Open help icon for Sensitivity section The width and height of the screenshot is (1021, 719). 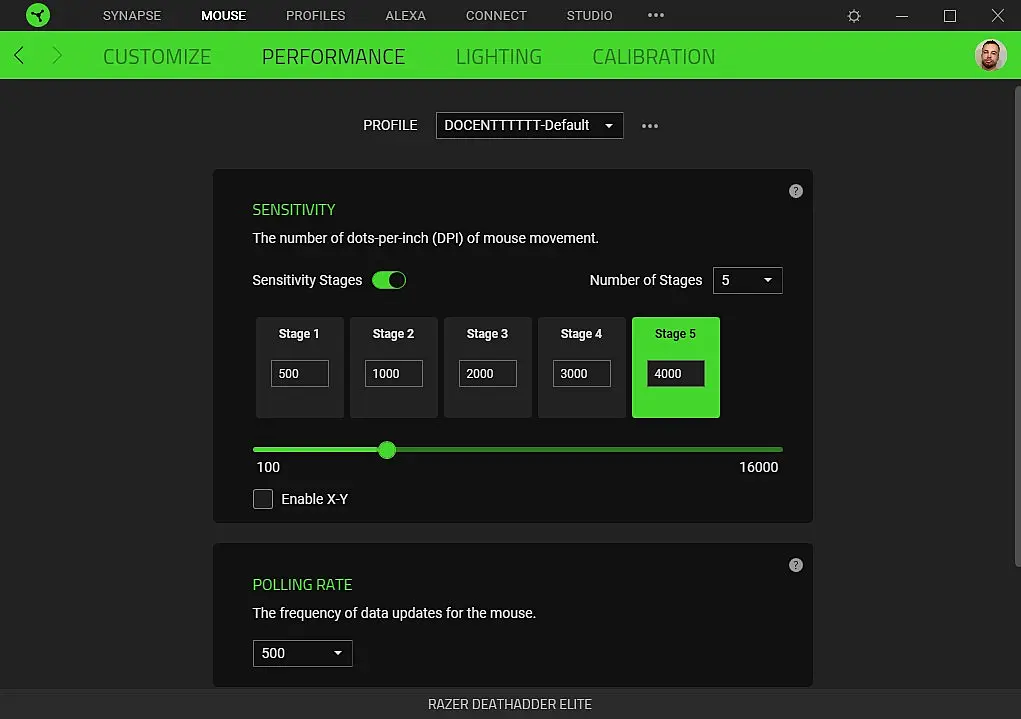click(x=796, y=191)
